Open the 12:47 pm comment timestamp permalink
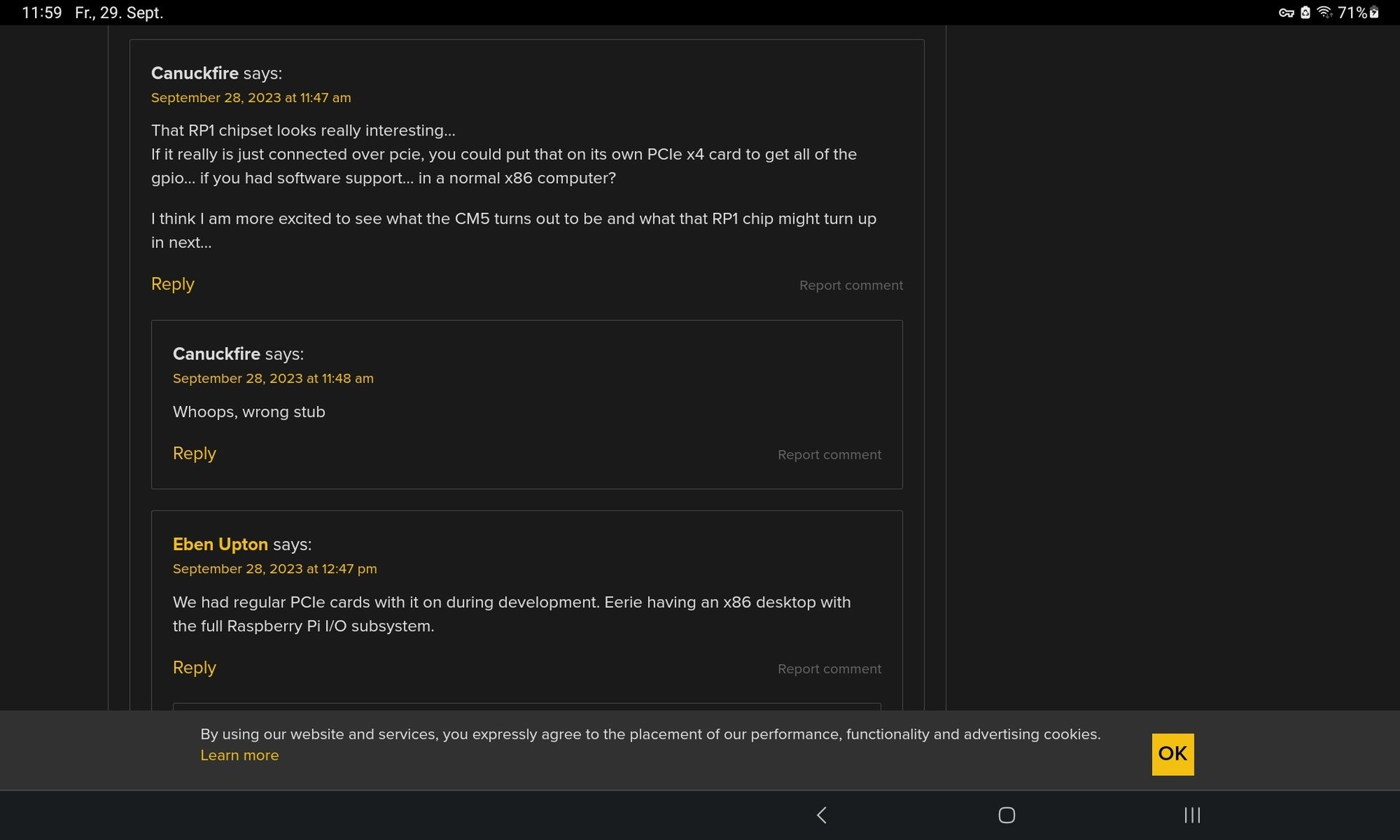 [x=274, y=569]
